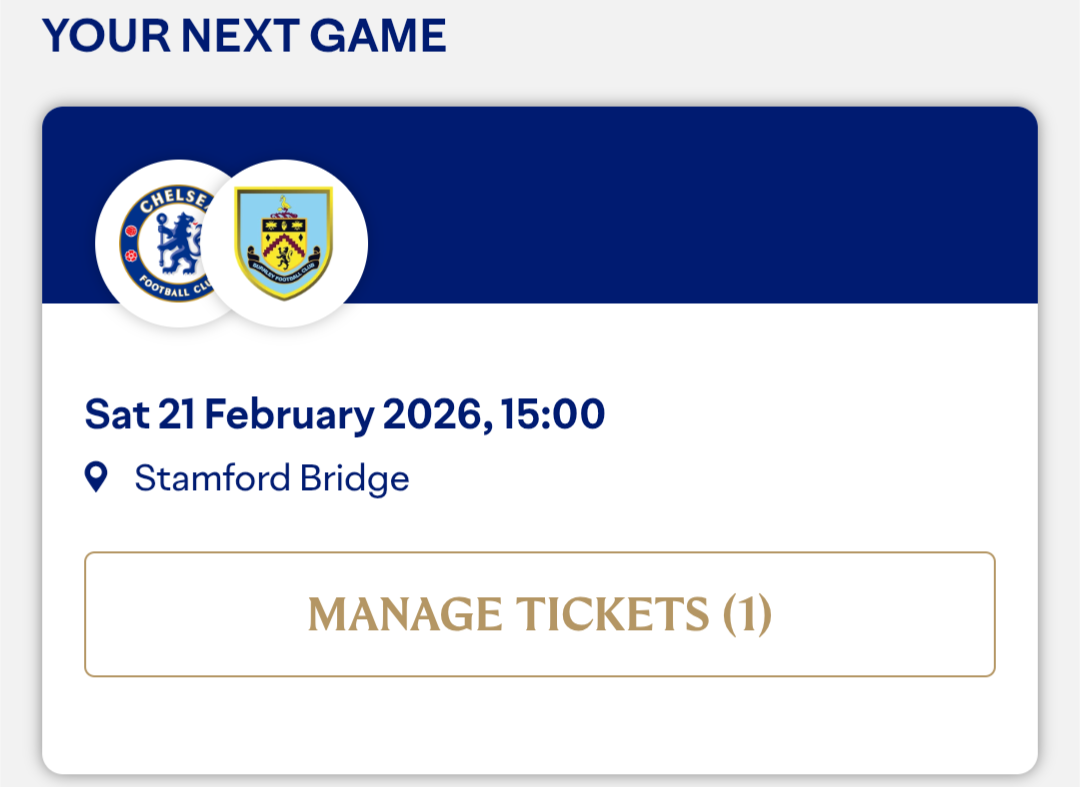Click the word February in the date
Image resolution: width=1080 pixels, height=787 pixels.
289,415
